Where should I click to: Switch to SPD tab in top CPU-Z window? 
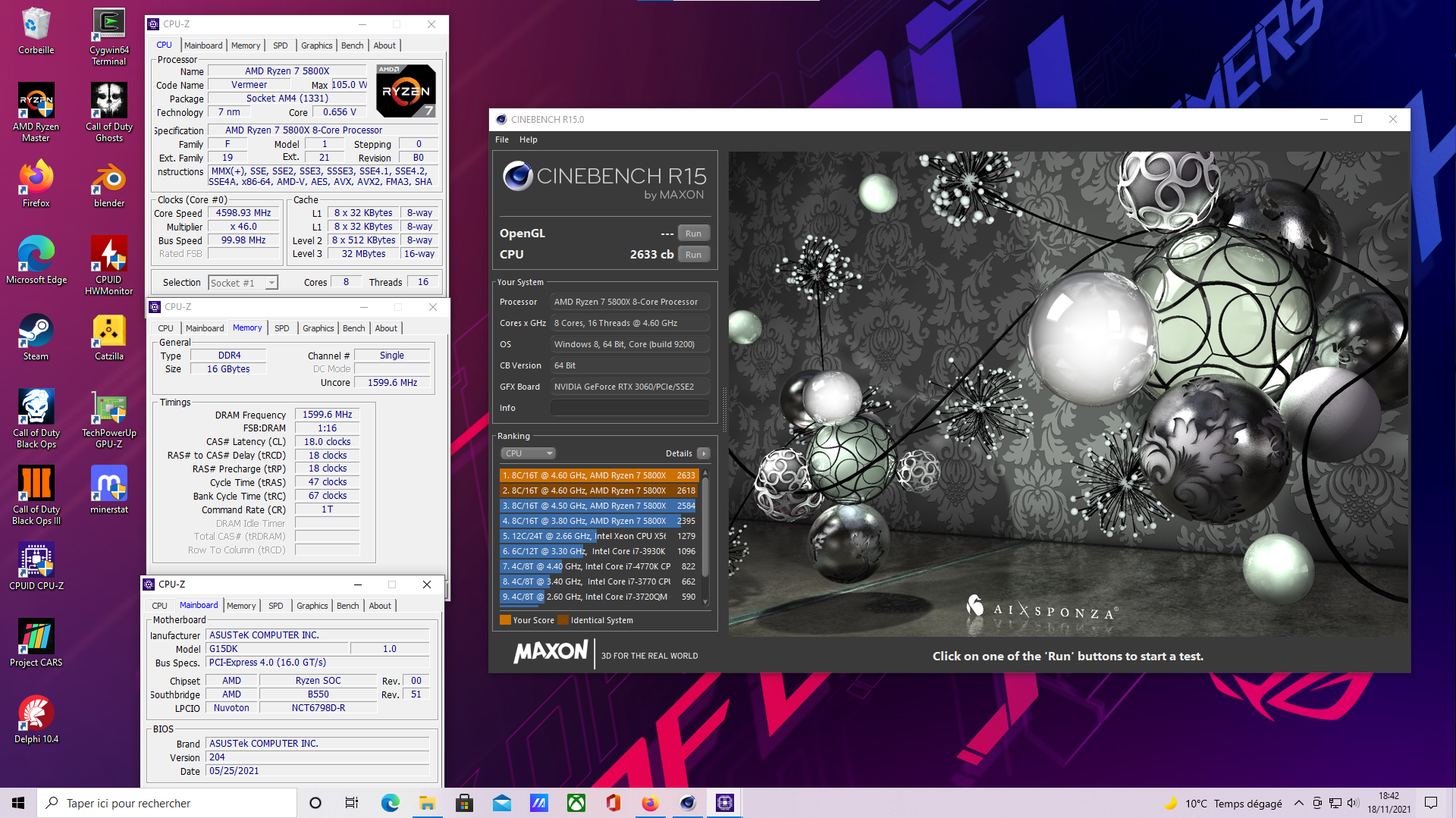[281, 45]
